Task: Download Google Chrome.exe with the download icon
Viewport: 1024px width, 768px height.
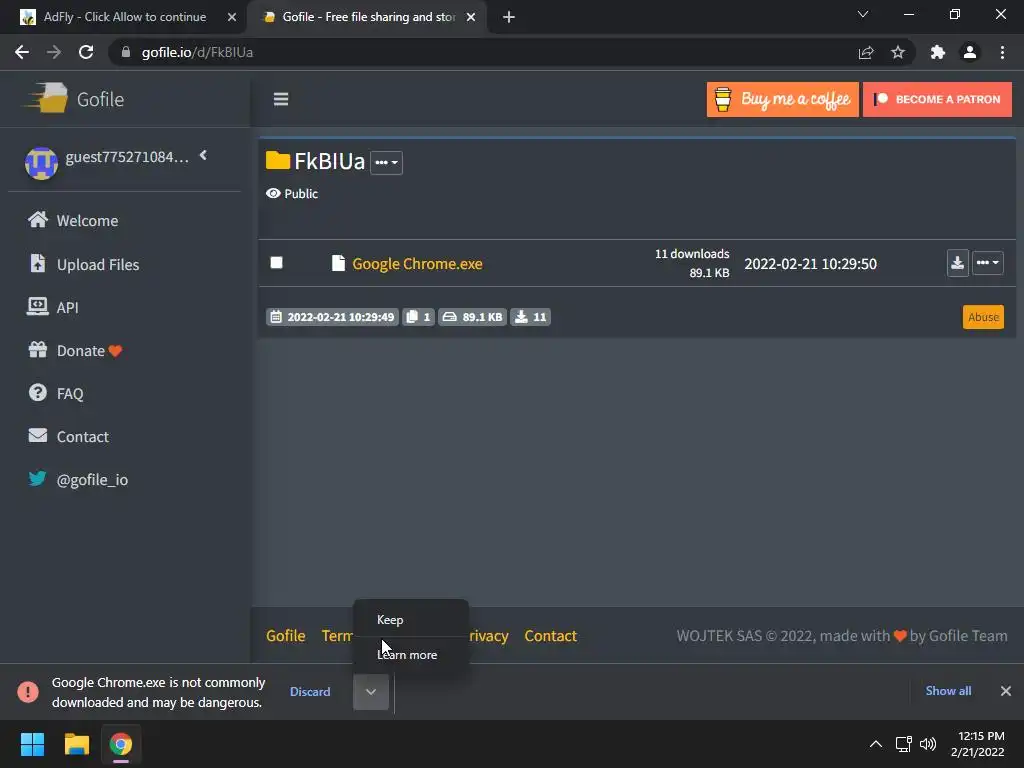Action: click(957, 263)
